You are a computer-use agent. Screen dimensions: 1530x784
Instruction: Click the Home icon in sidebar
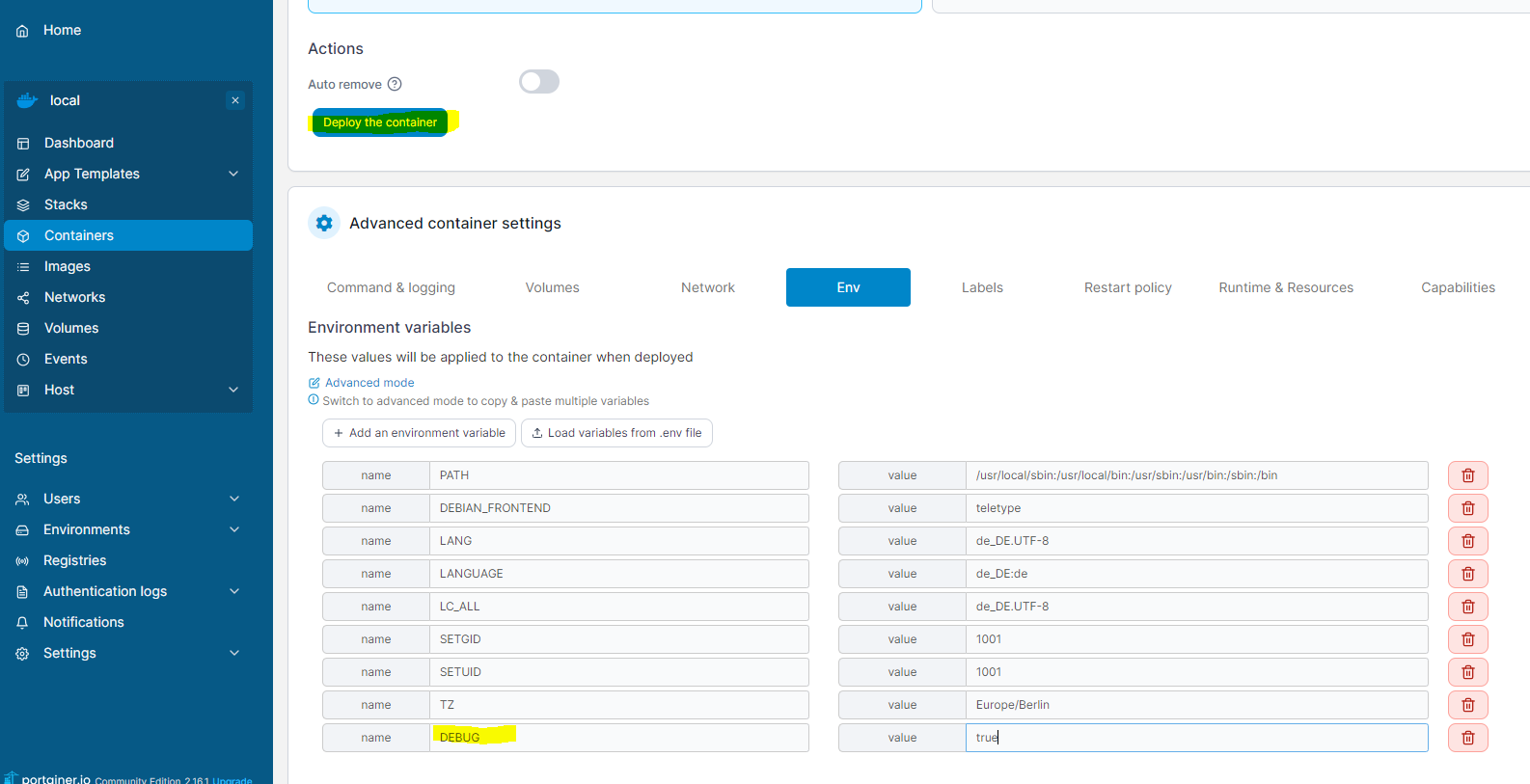click(x=22, y=31)
